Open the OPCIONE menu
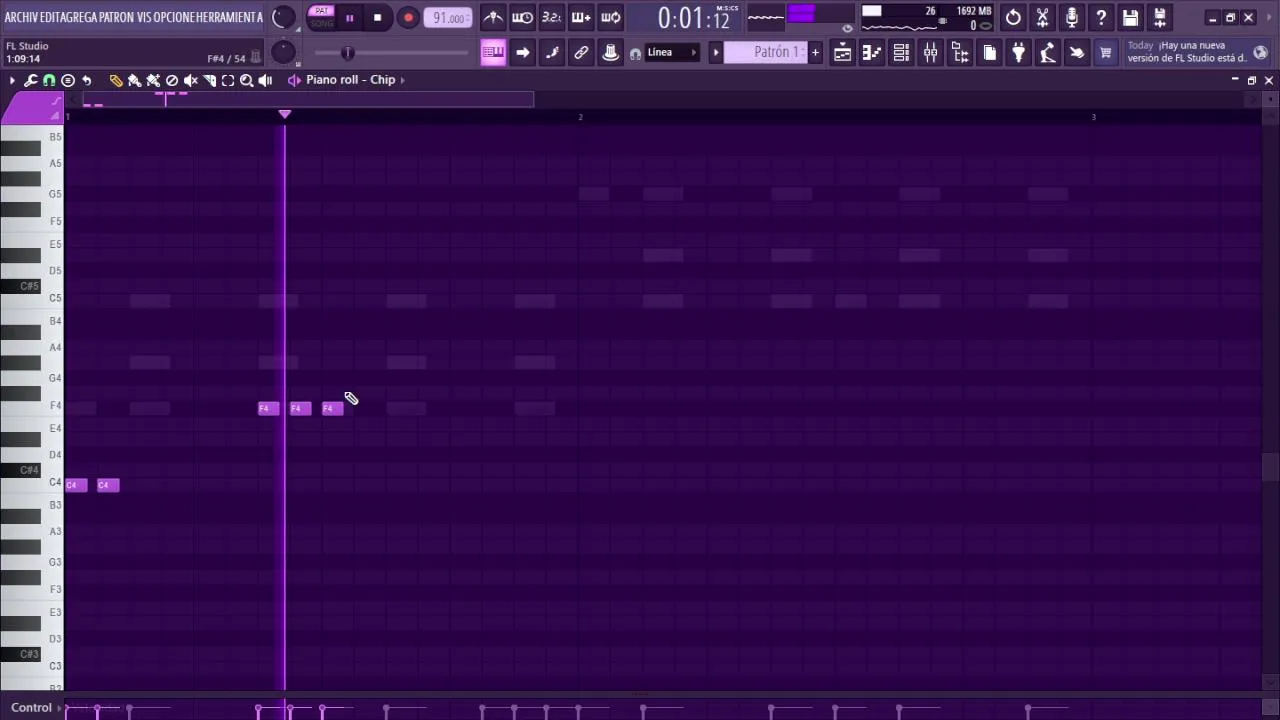The width and height of the screenshot is (1280, 720). click(174, 17)
